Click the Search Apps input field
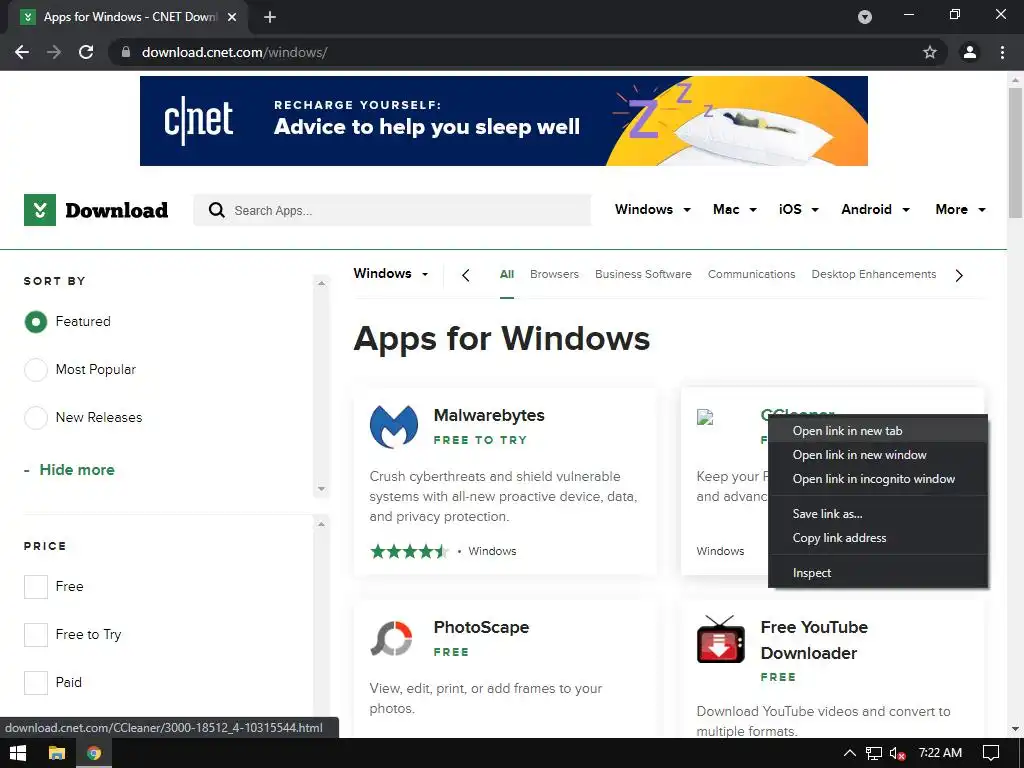The height and width of the screenshot is (768, 1024). (392, 210)
